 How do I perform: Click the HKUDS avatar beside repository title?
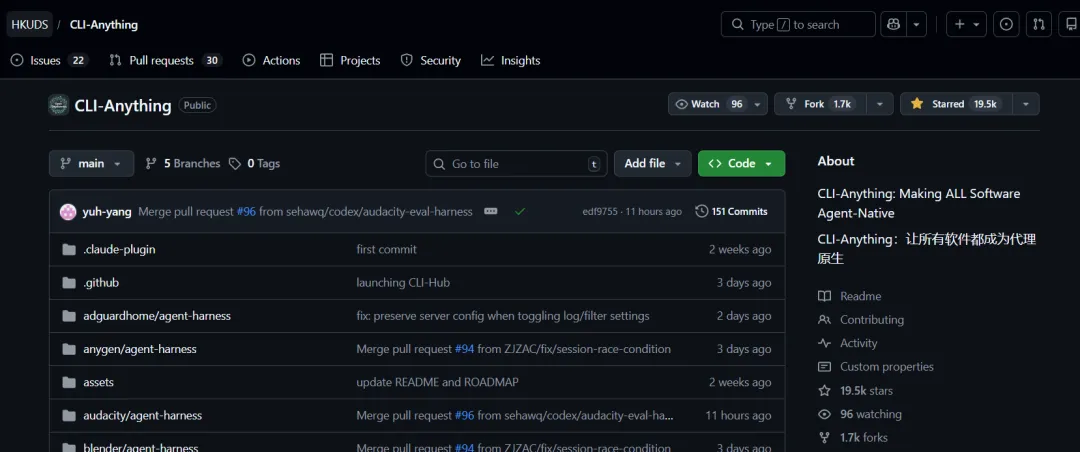point(59,105)
